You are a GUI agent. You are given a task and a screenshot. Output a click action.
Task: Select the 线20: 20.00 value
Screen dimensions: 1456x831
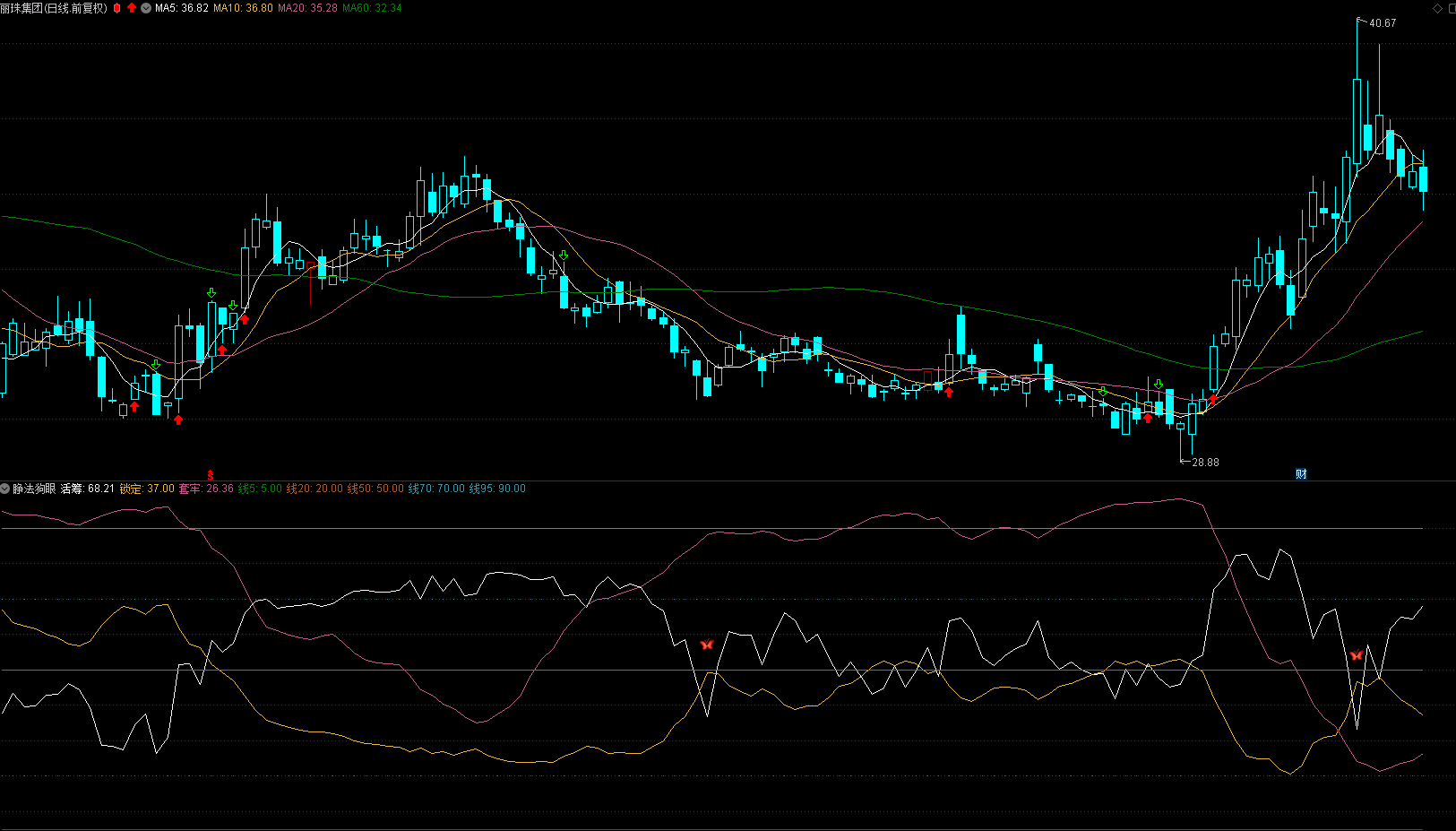click(x=314, y=489)
